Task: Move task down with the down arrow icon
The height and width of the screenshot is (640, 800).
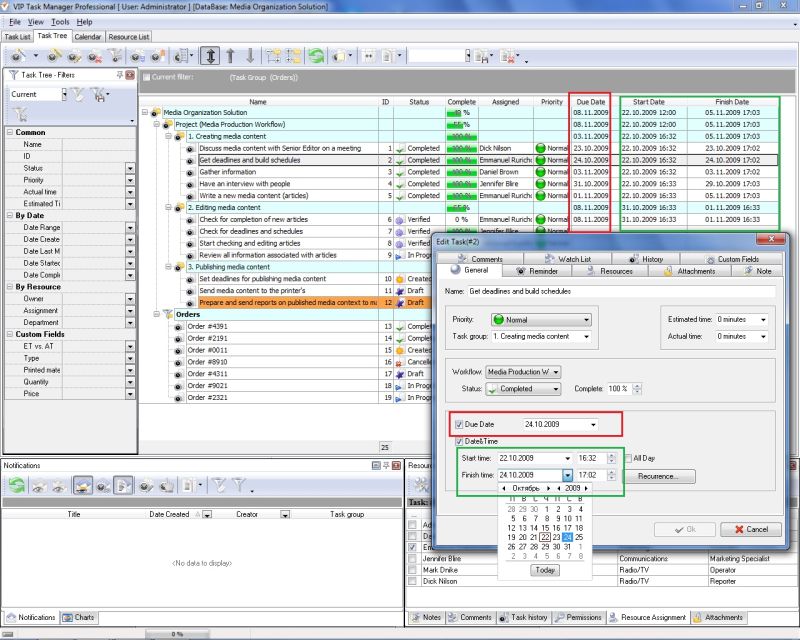Action: (x=250, y=56)
